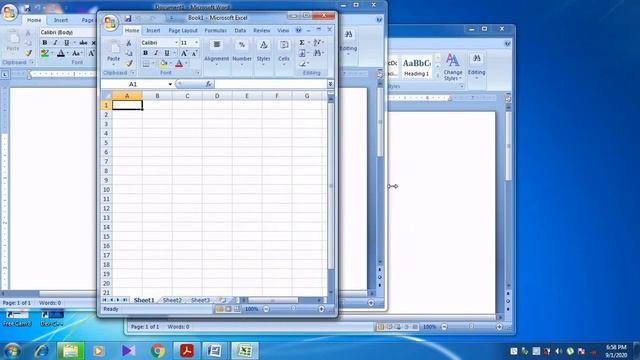Screen dimensions: 640x360
Task: Open Name Box dropdown arrow
Action: click(x=170, y=84)
